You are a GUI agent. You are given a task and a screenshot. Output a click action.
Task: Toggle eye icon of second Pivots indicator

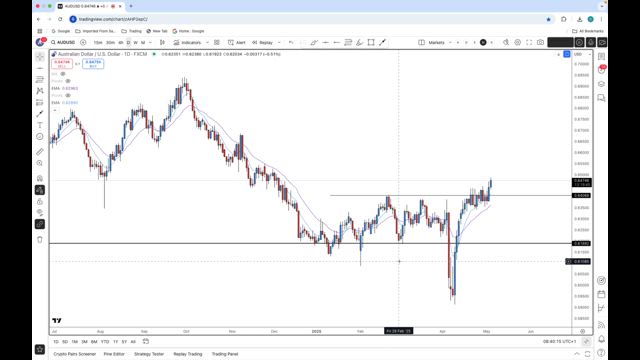68,96
